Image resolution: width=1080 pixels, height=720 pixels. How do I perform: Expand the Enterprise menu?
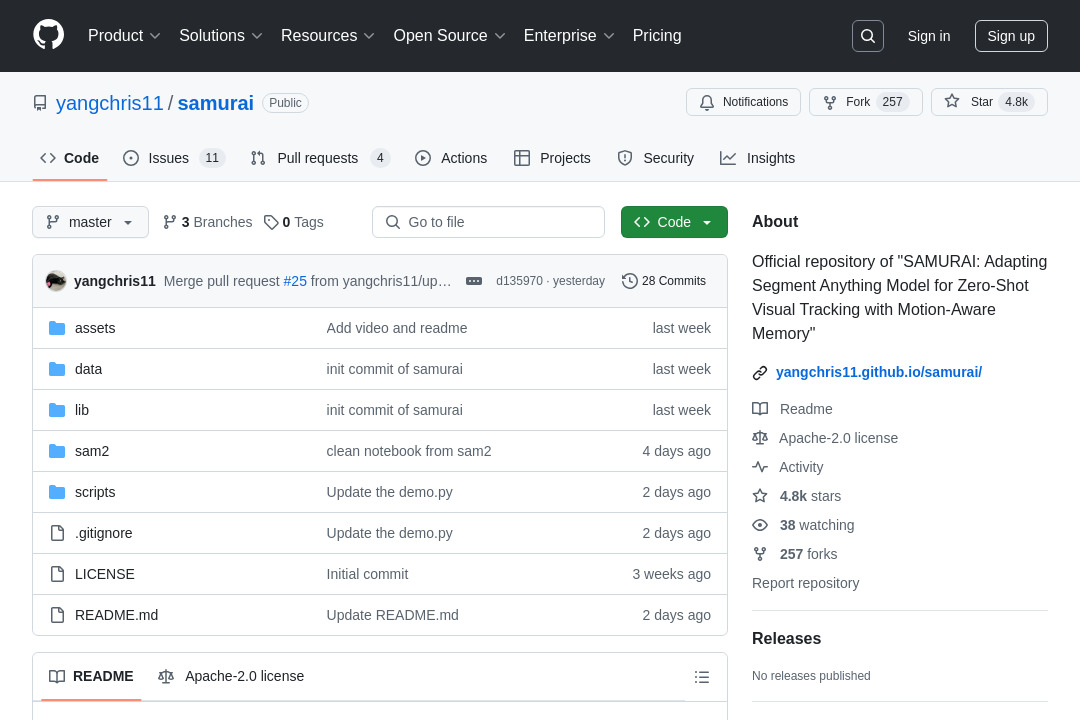[569, 36]
